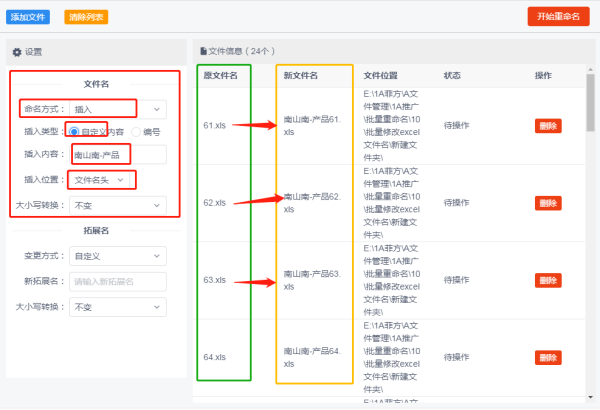The height and width of the screenshot is (410, 600).
Task: Open the 命名方式 dropdown
Action: pos(117,108)
